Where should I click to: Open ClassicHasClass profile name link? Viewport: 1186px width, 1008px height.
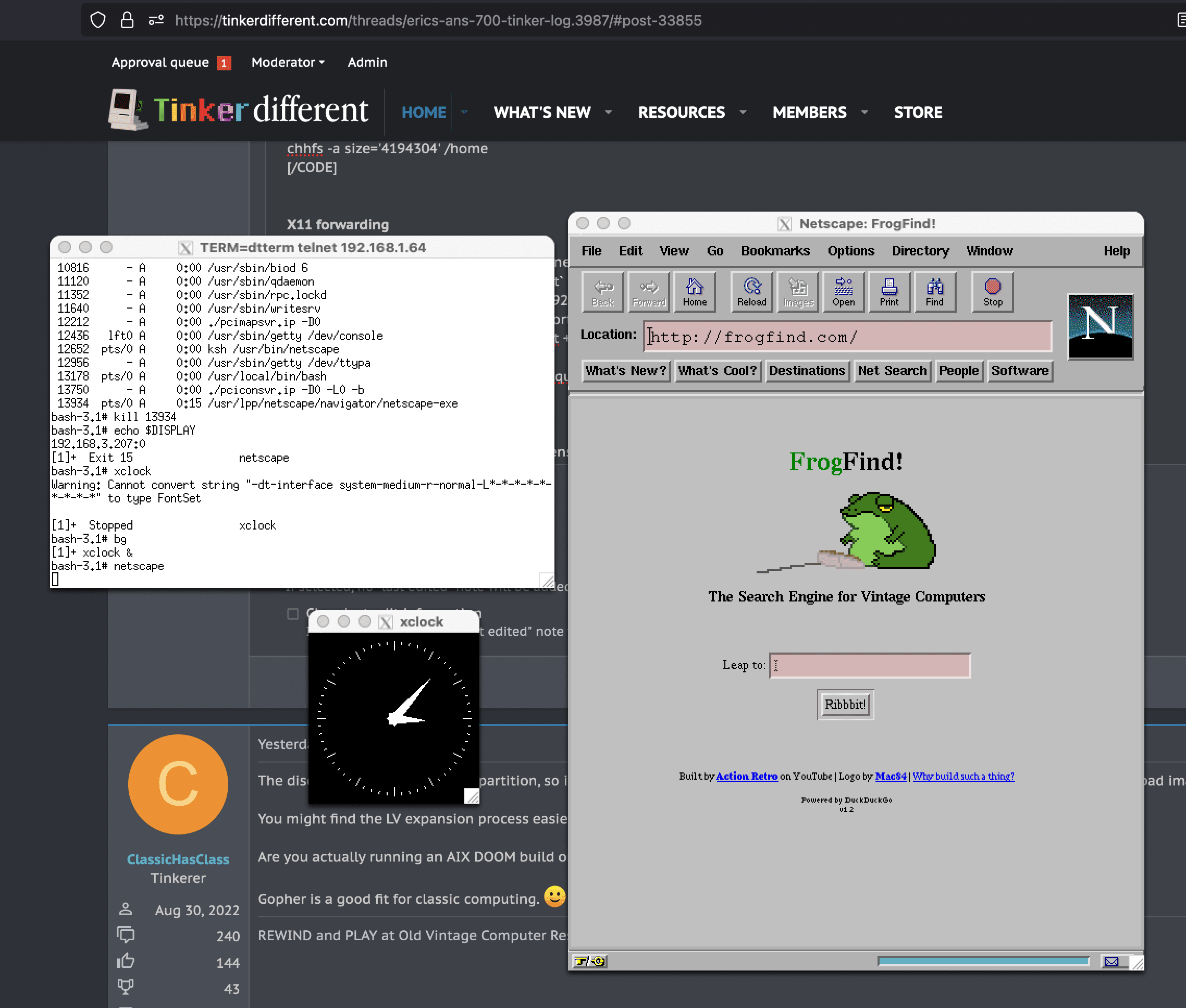tap(178, 859)
